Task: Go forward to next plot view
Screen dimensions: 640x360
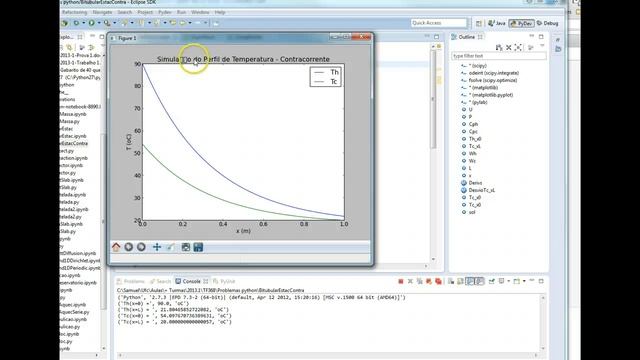Action: pyautogui.click(x=141, y=247)
